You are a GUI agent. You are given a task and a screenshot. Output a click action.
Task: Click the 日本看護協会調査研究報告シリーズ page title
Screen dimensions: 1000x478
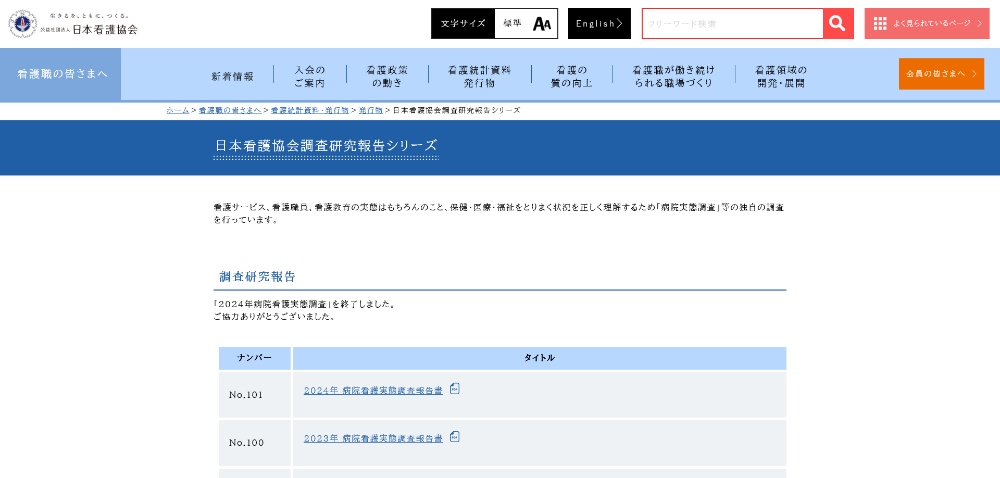pyautogui.click(x=326, y=145)
